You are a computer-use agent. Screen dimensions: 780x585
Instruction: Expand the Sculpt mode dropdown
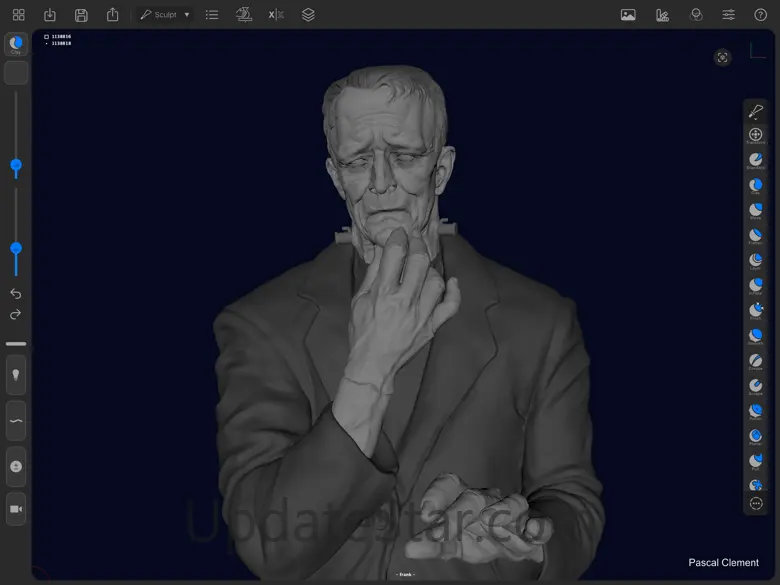(x=165, y=15)
